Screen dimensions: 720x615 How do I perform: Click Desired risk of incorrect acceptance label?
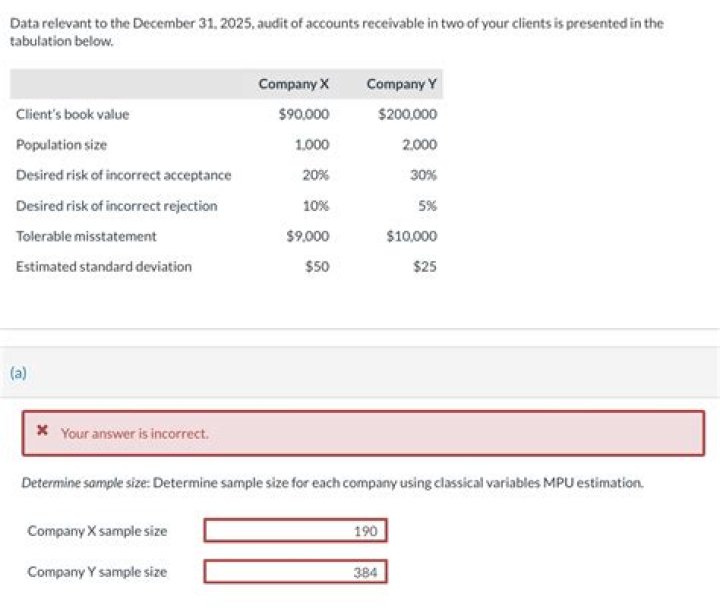tap(123, 175)
